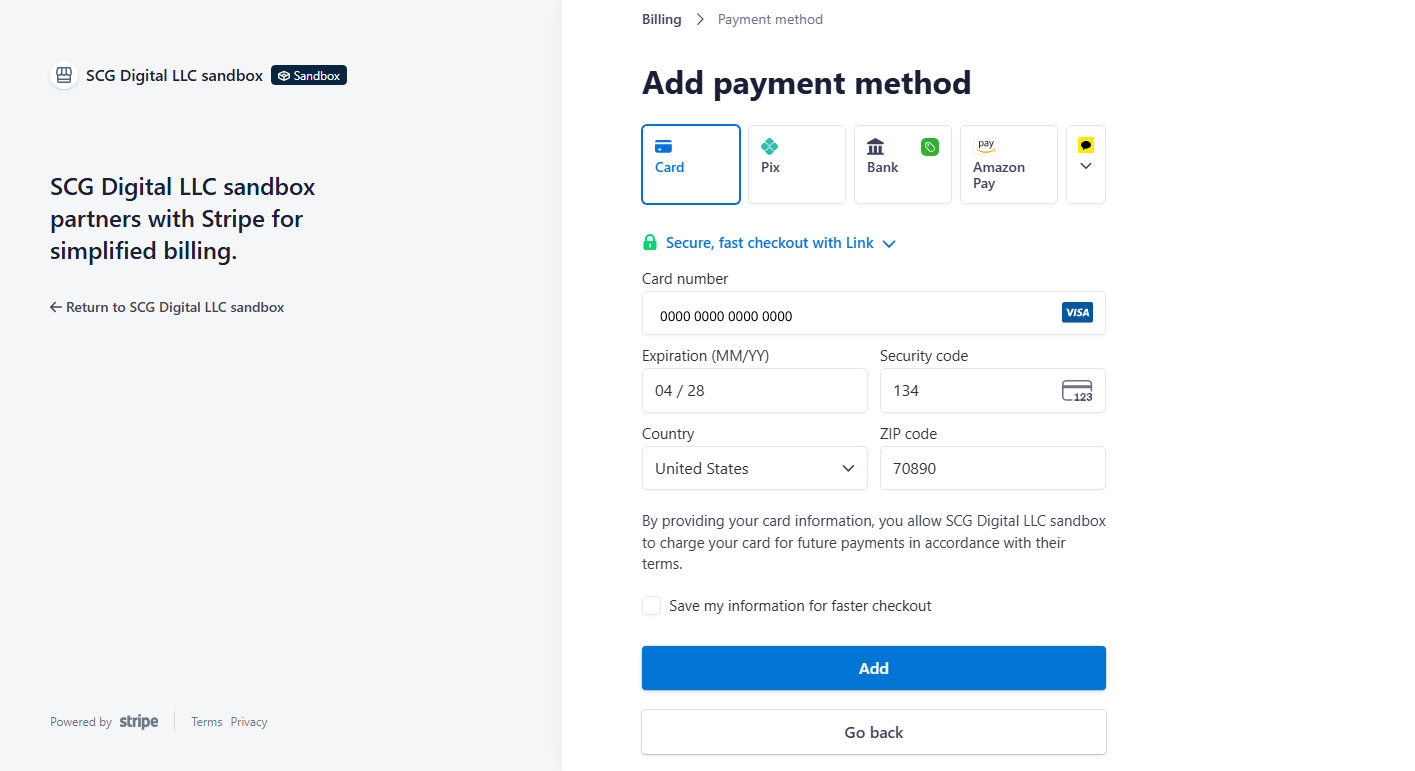Click the Card number input field
The image size is (1415, 771).
pos(874,313)
